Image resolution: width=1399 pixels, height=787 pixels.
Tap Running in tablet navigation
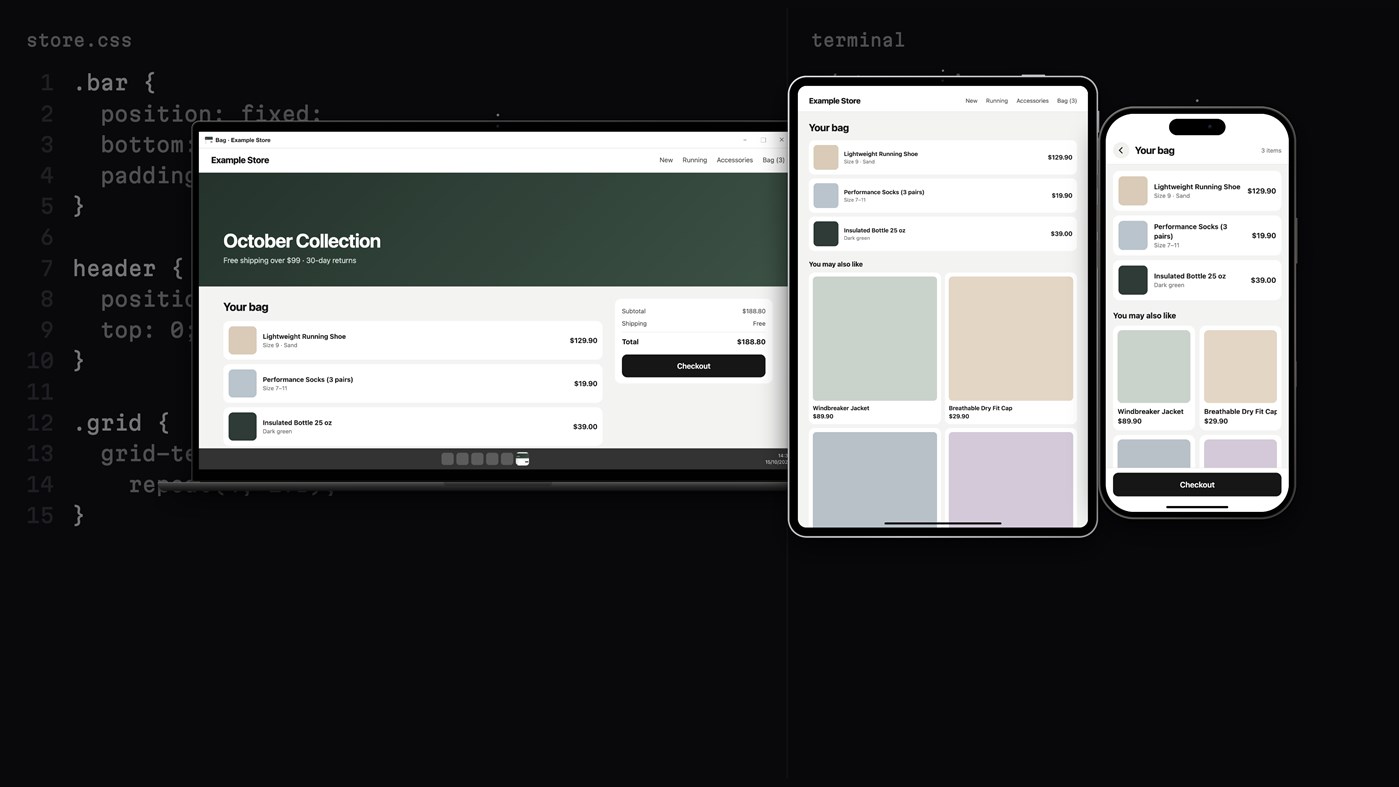997,101
